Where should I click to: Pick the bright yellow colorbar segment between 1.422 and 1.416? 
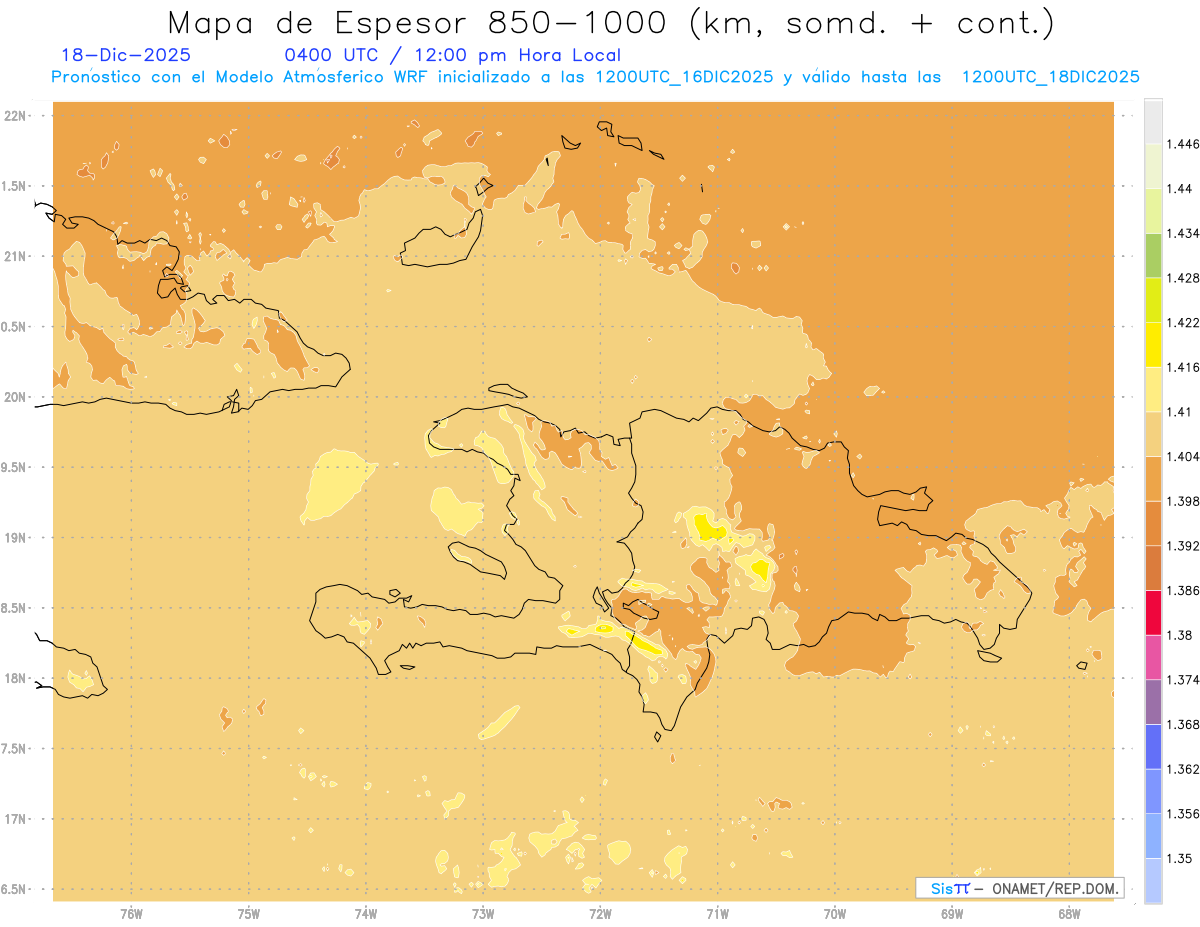tap(1153, 344)
